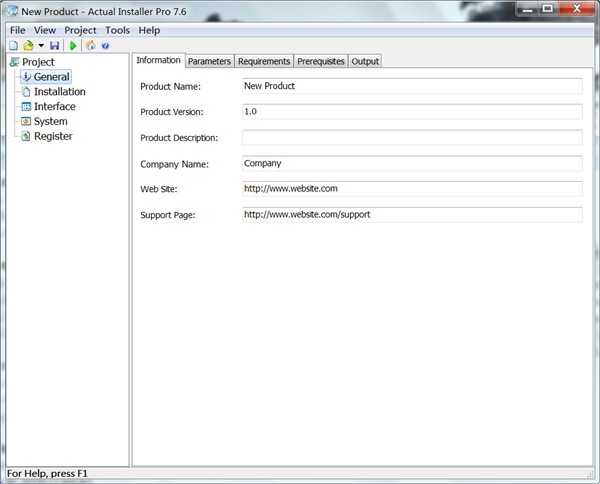
Task: Minimize the Actual Installer window
Action: 528,9
